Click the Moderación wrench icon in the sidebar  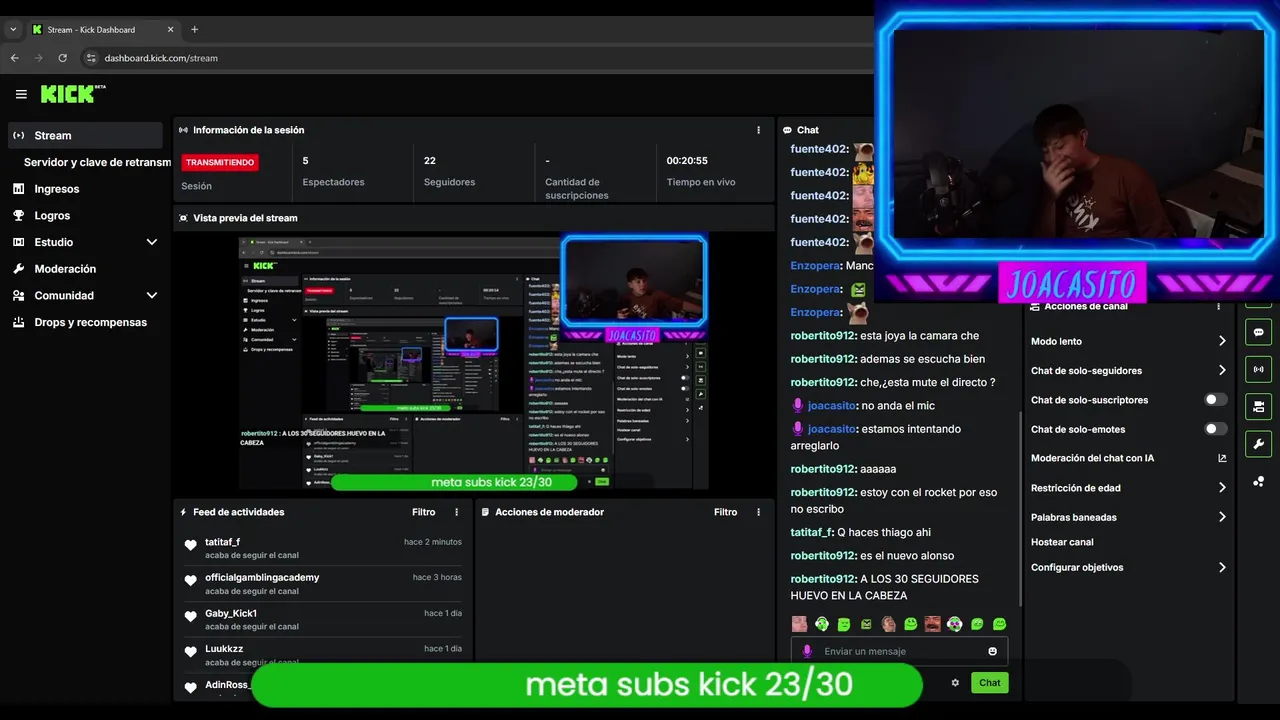[x=18, y=269]
